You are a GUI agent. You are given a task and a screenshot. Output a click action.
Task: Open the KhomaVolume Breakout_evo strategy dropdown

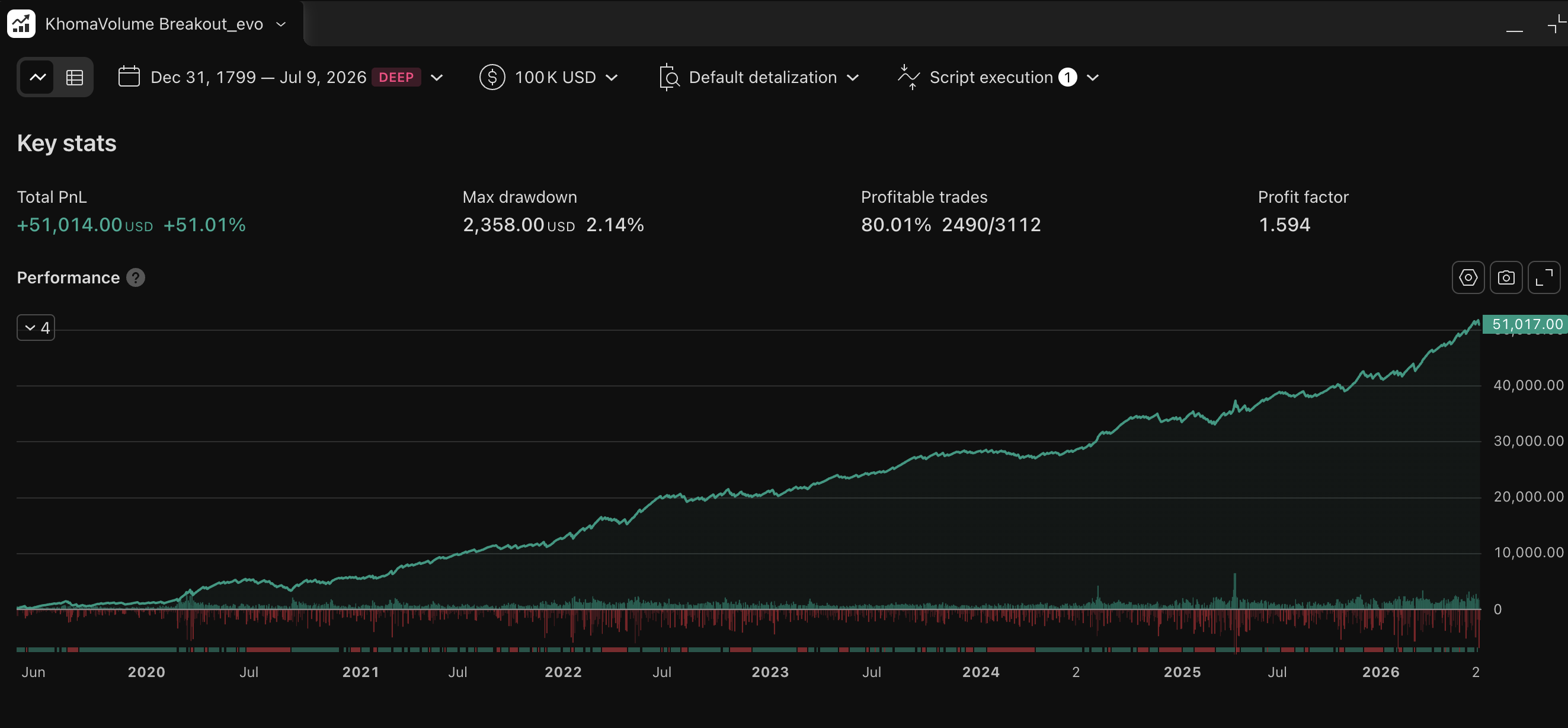[281, 24]
